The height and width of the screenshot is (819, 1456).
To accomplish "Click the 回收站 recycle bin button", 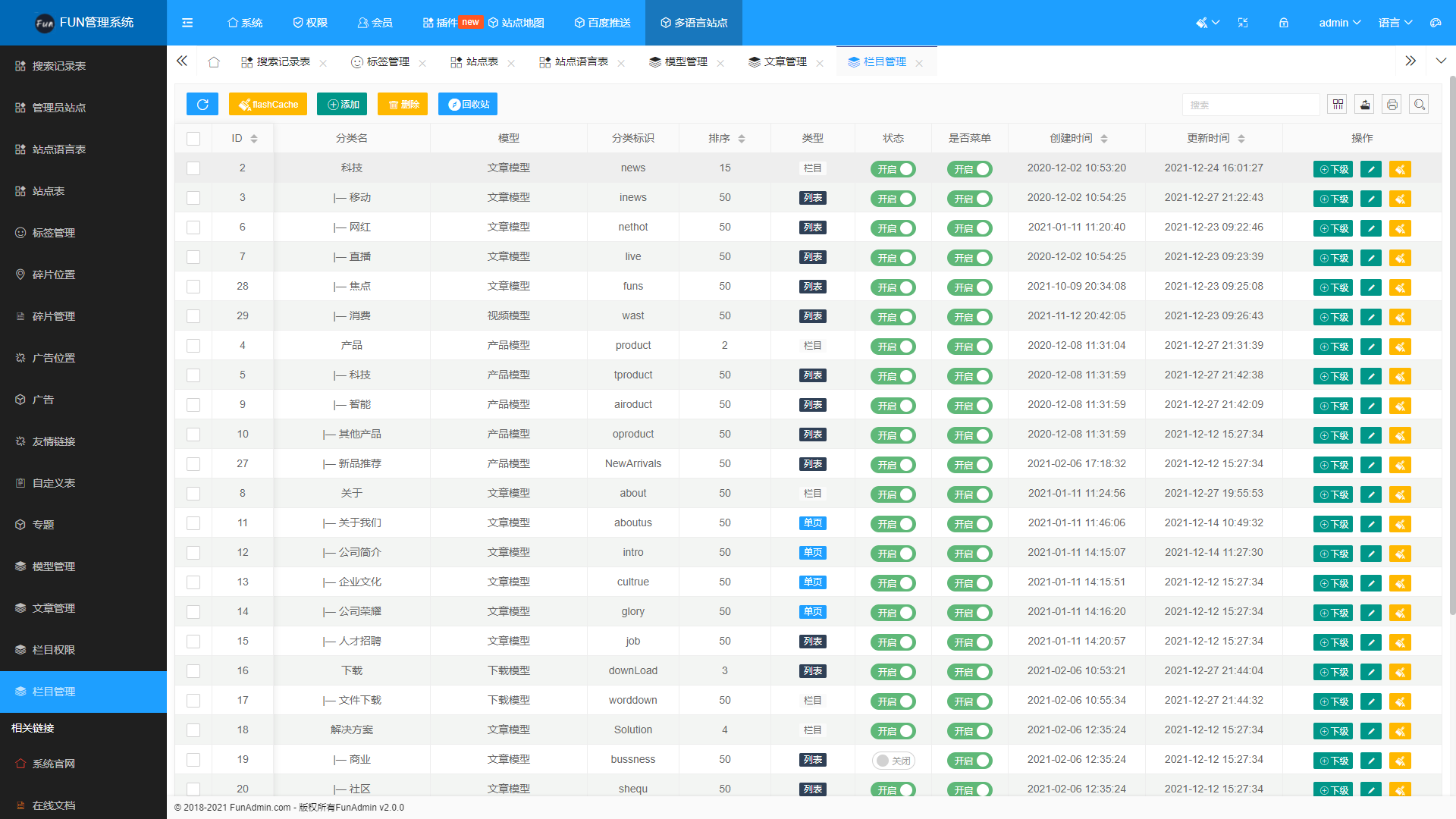I will (x=468, y=105).
